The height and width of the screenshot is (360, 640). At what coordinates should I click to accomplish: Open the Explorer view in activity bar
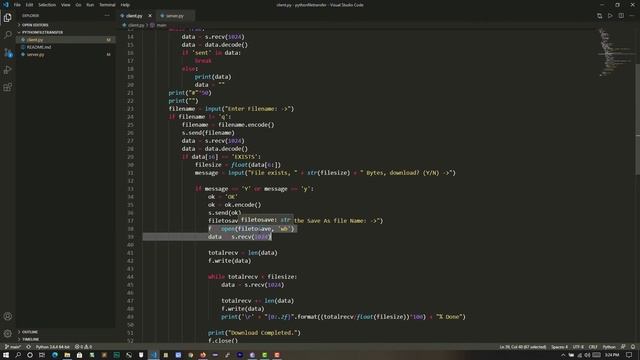7,18
